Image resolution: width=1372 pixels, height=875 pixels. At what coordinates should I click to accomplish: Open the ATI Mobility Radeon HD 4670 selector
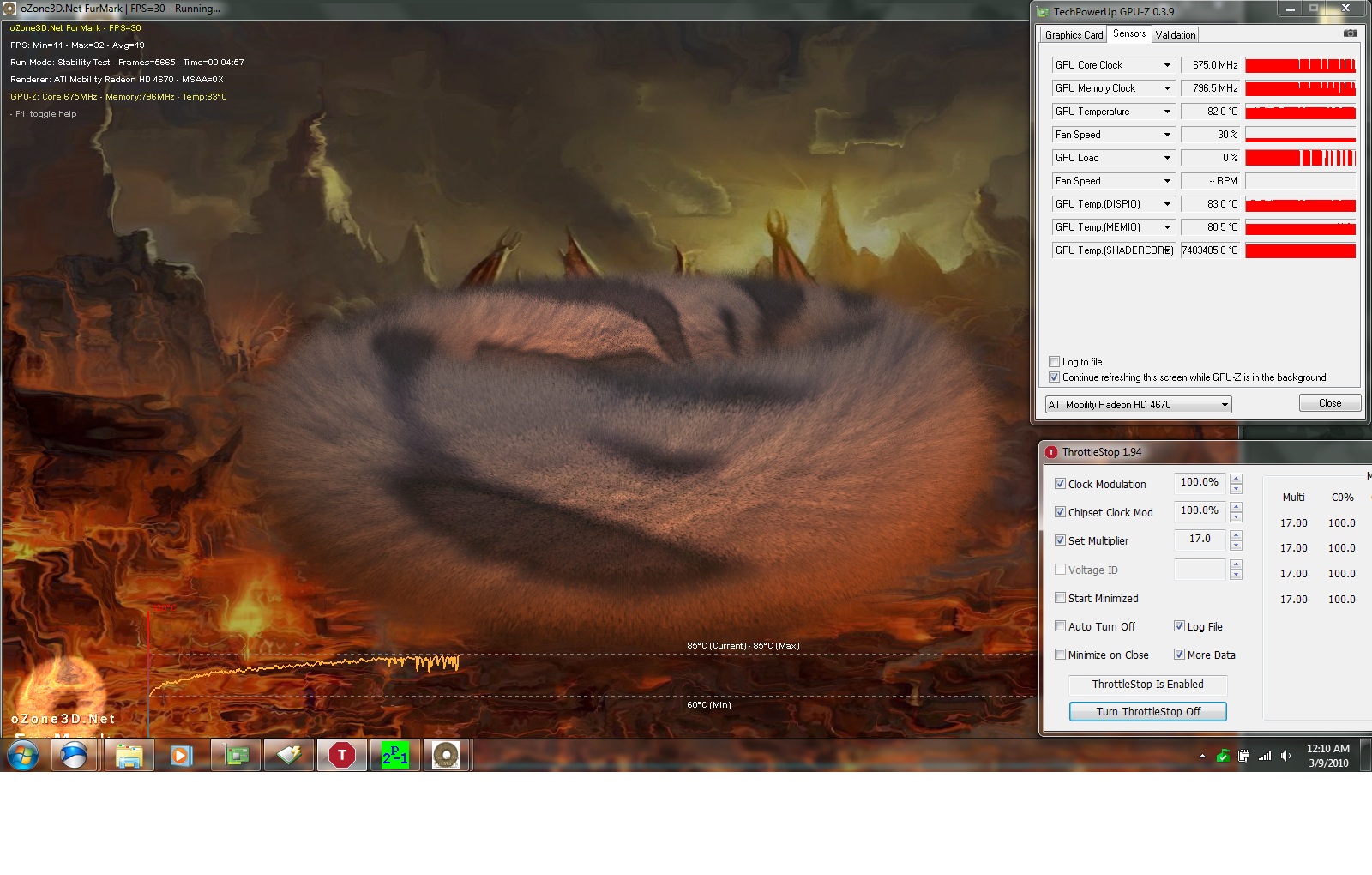[x=1138, y=405]
